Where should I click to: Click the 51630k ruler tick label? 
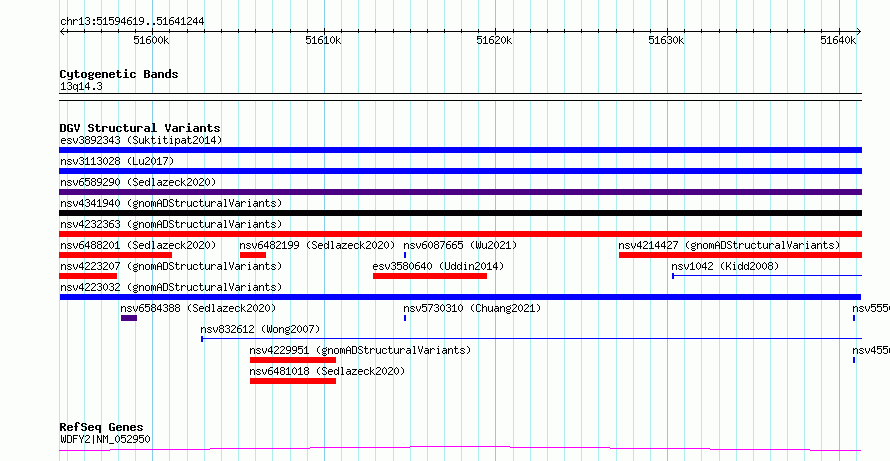[666, 41]
